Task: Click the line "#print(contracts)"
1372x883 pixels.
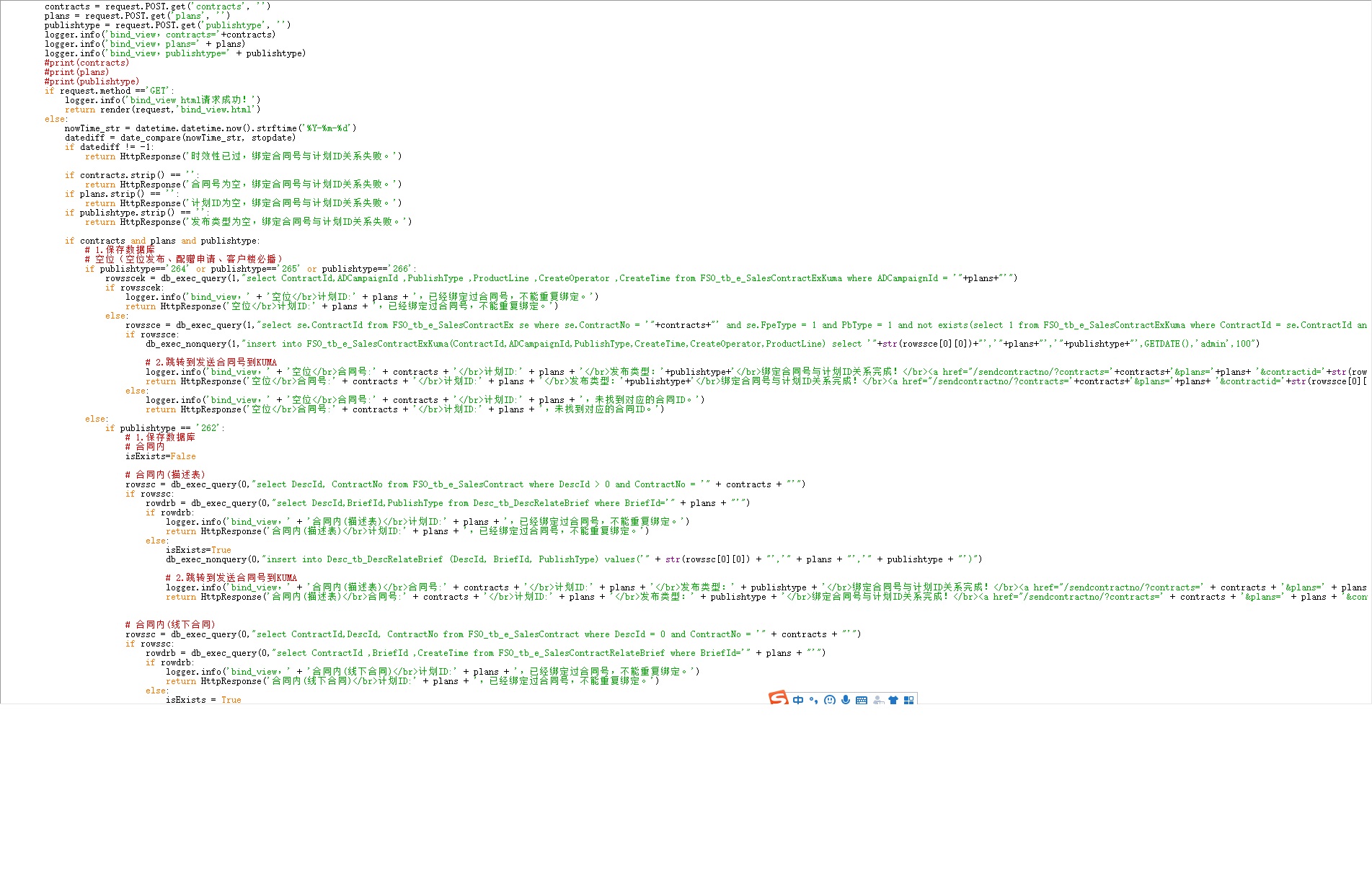Action: [x=87, y=63]
